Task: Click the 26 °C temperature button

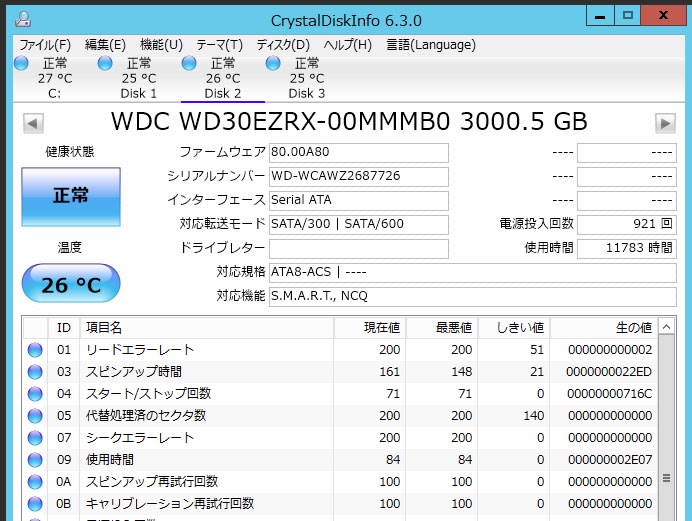Action: pyautogui.click(x=71, y=283)
